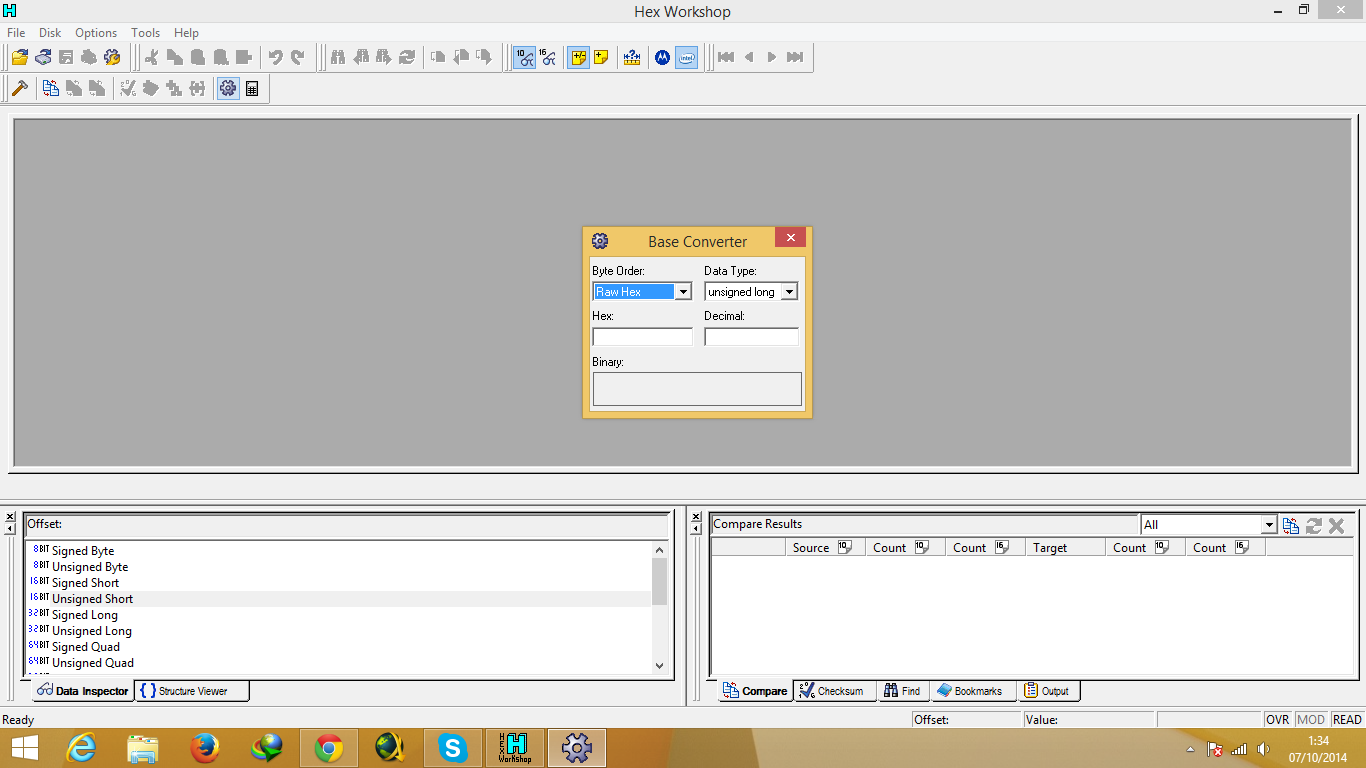Toggle the OVR indicator in status bar
This screenshot has height=768, width=1366.
coord(1277,720)
